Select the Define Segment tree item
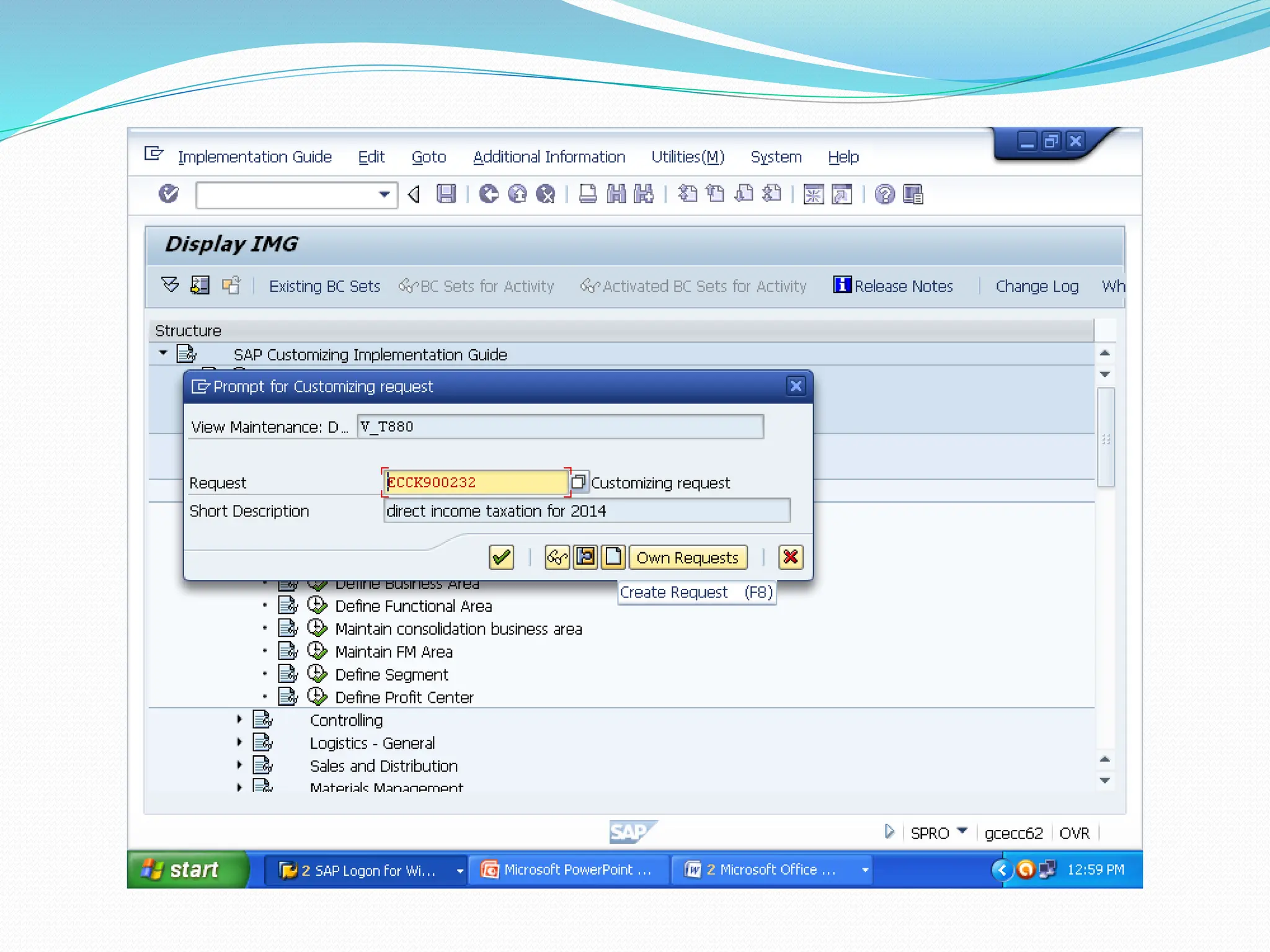Screen dimensions: 1270x952 (391, 674)
